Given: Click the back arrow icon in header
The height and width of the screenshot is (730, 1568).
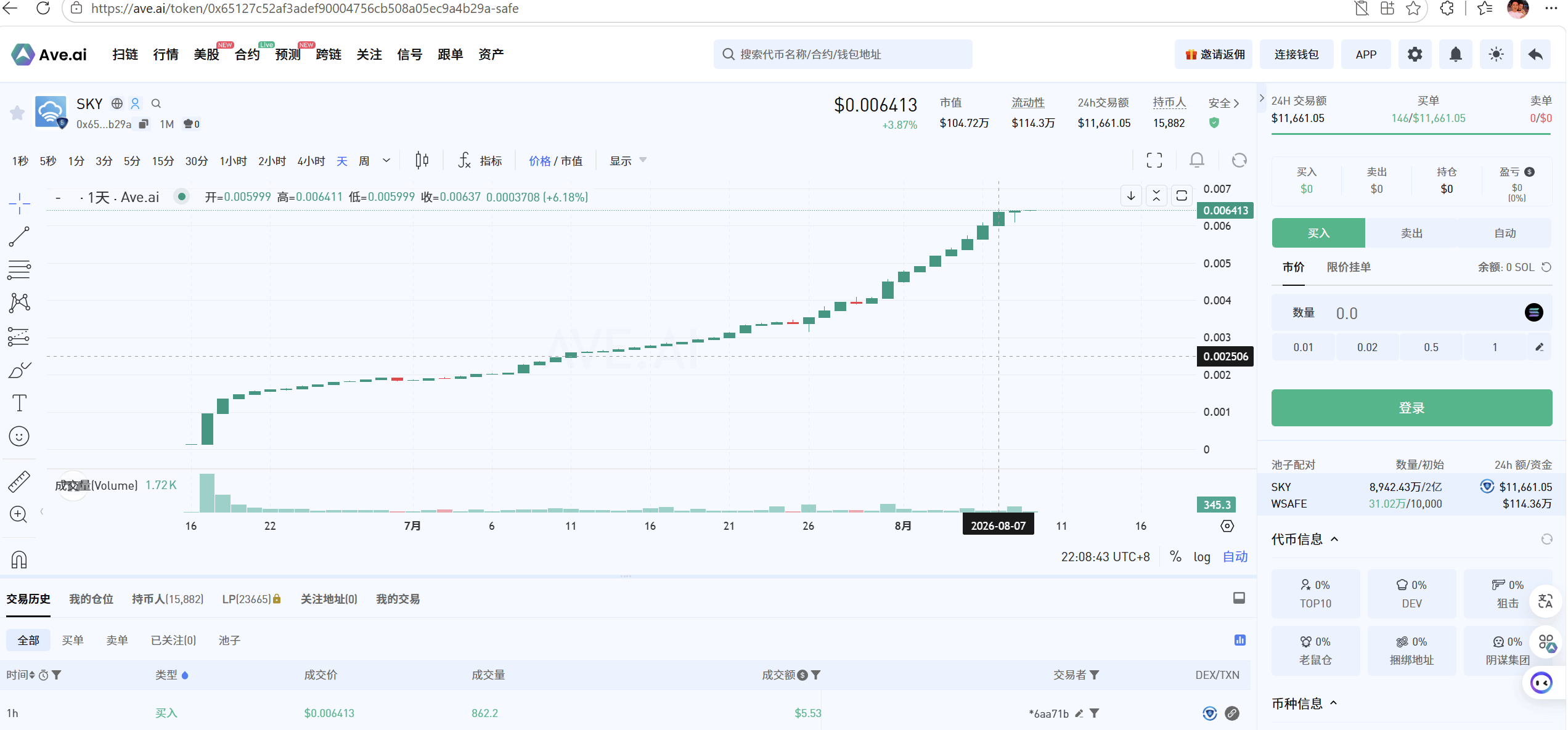Looking at the screenshot, I should point(1536,54).
